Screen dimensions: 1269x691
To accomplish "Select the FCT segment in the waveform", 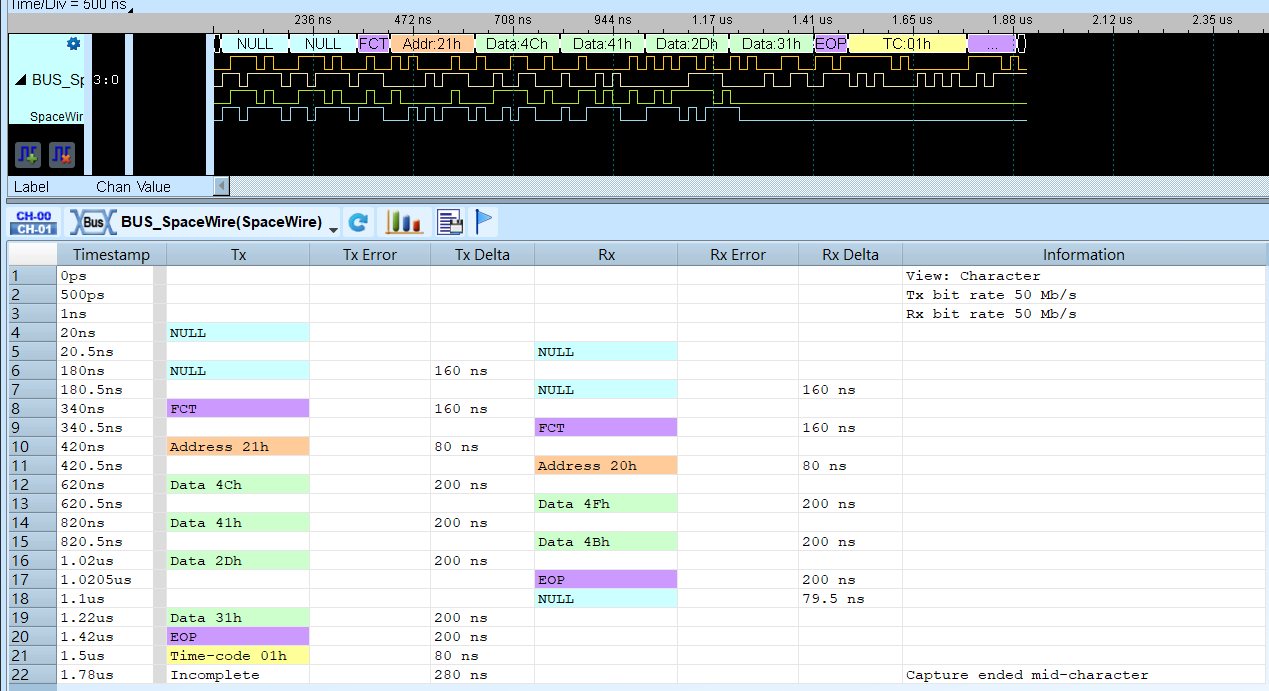I will coord(373,44).
